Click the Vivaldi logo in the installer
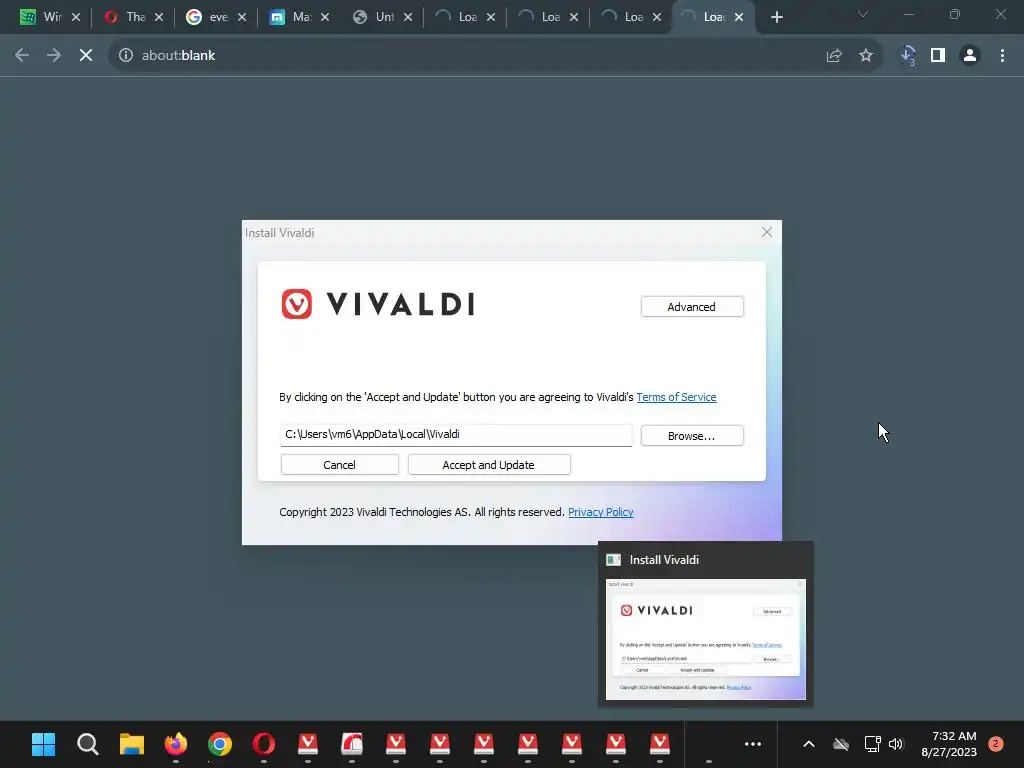1024x768 pixels. pos(378,304)
